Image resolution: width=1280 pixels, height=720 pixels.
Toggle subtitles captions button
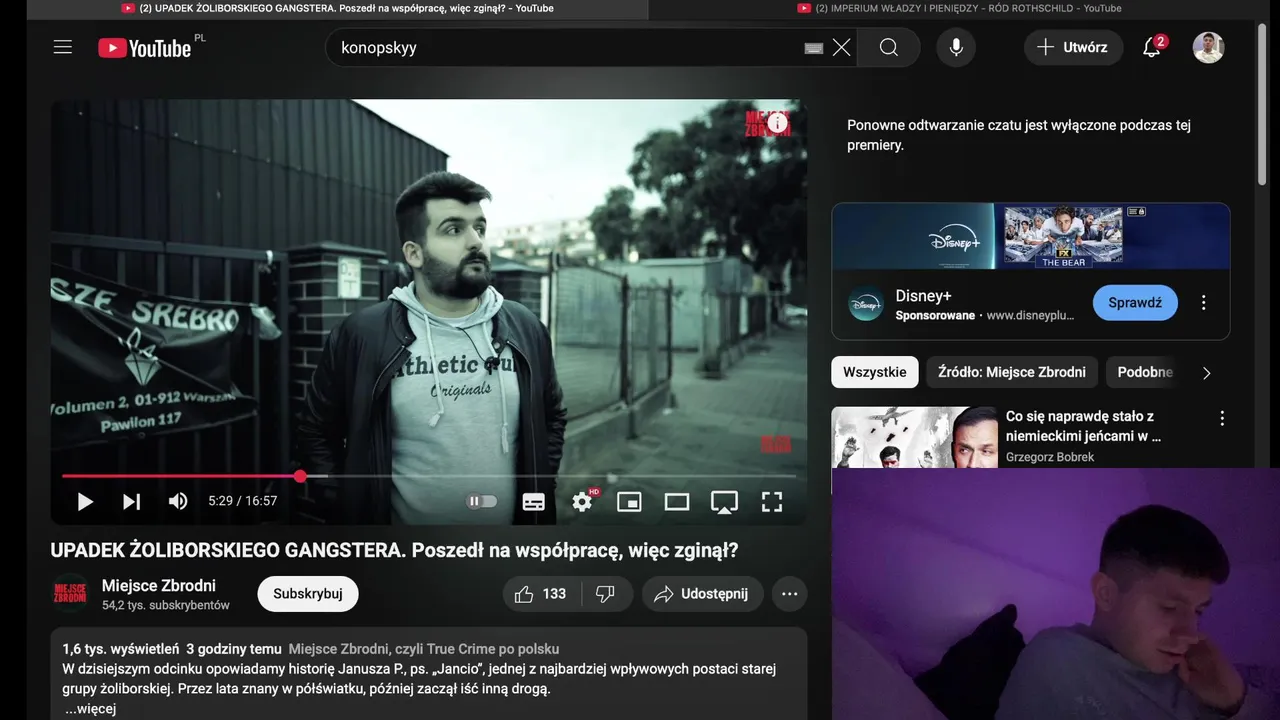coord(534,502)
